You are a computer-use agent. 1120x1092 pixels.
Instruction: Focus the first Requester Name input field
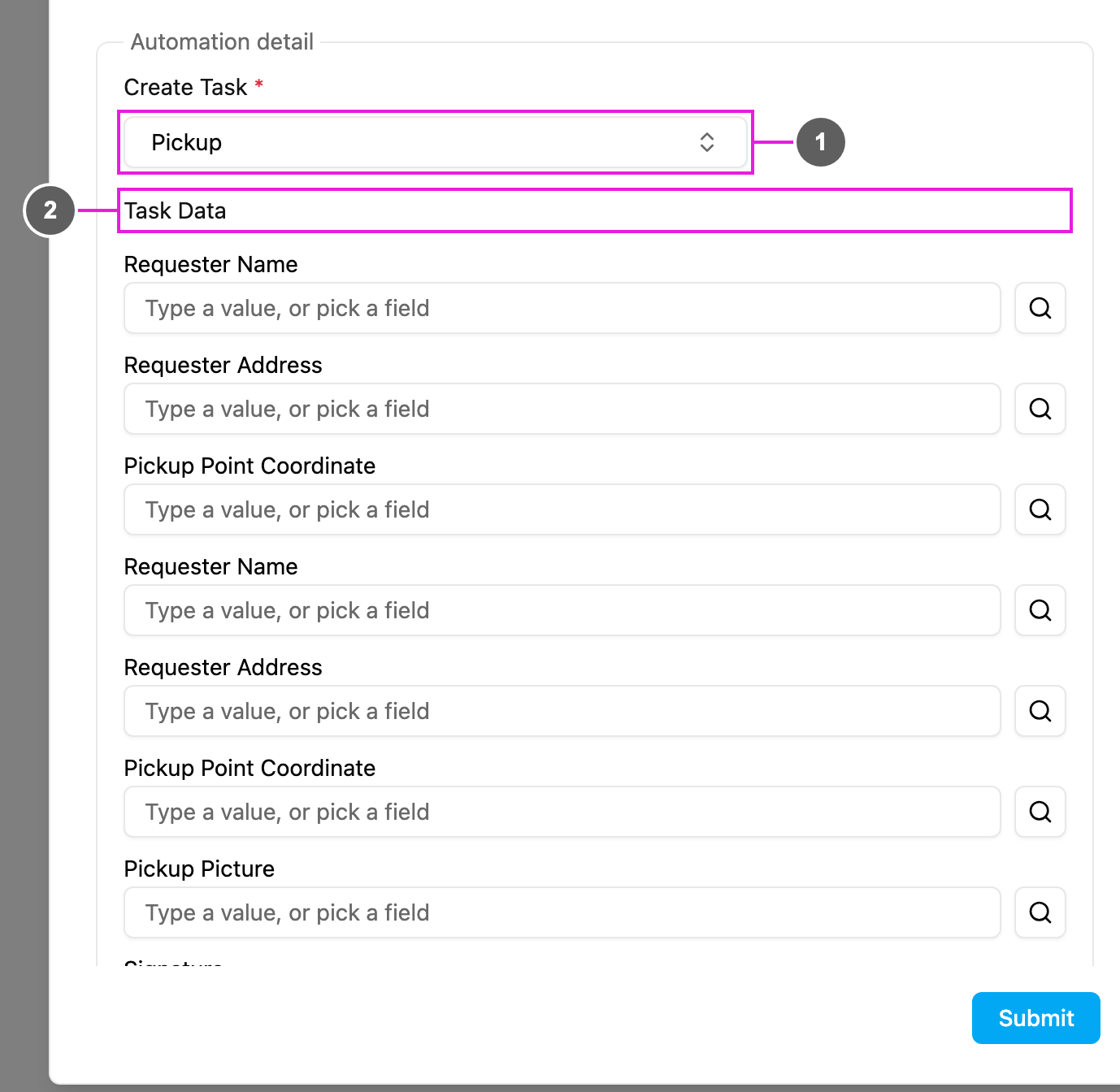pyautogui.click(x=562, y=308)
